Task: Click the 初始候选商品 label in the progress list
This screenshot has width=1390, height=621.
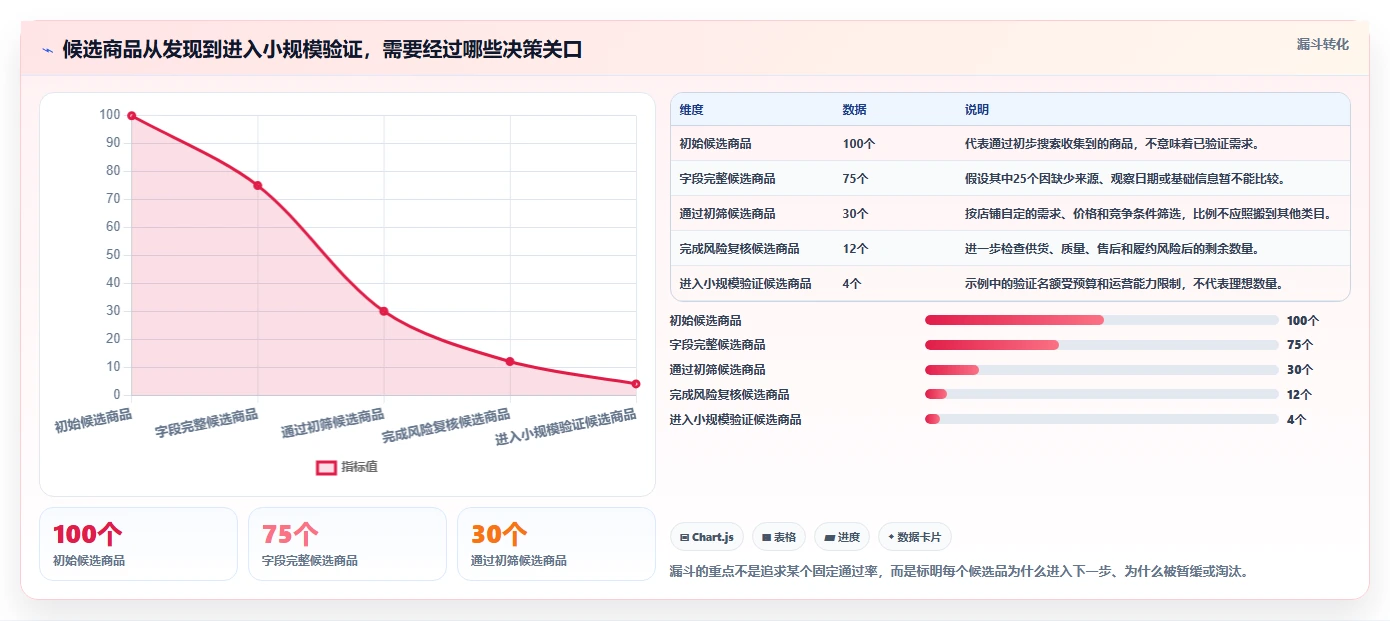Action: [x=706, y=321]
